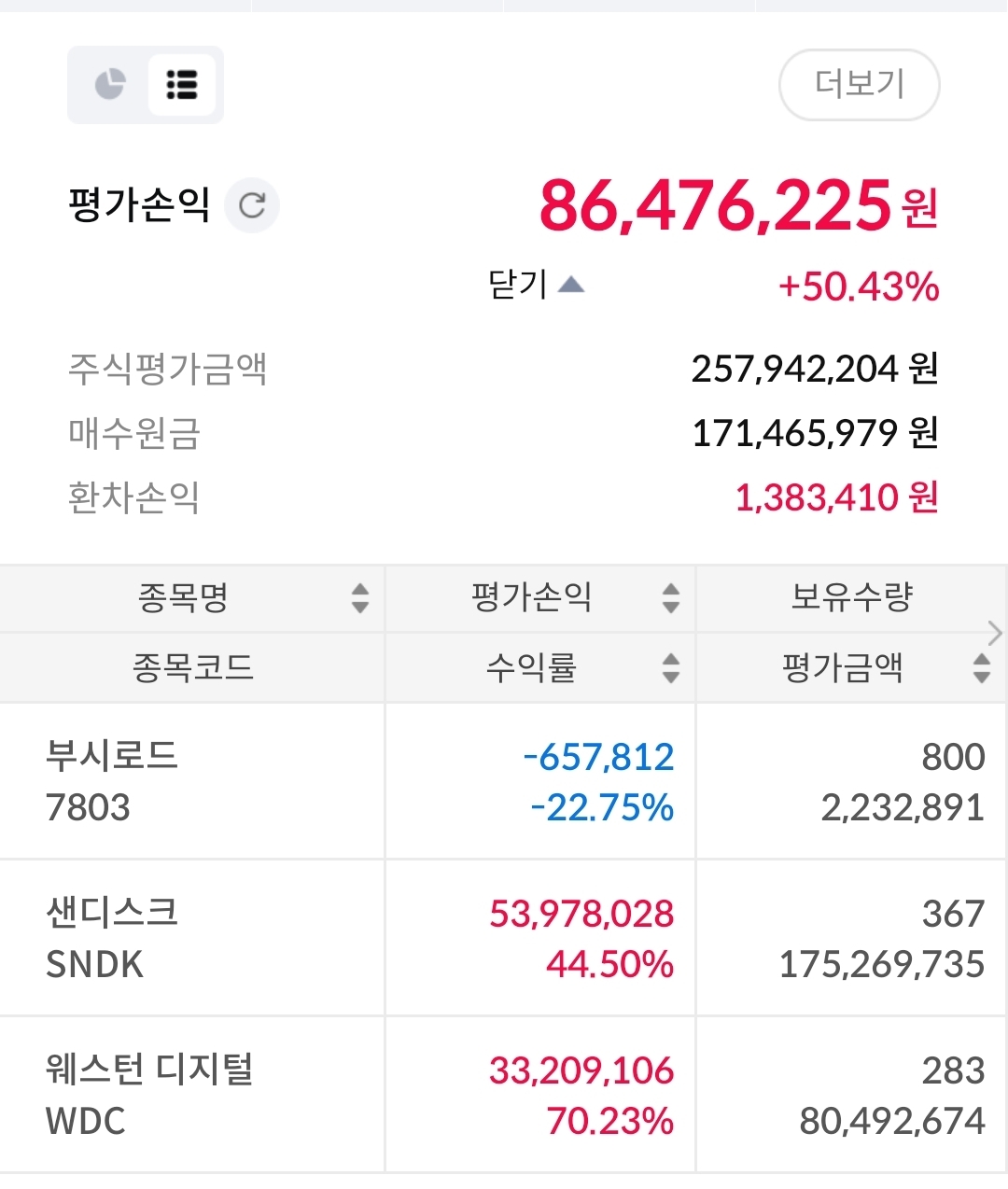The width and height of the screenshot is (1008, 1189).
Task: Select the 종목코드 column header
Action: 192,667
